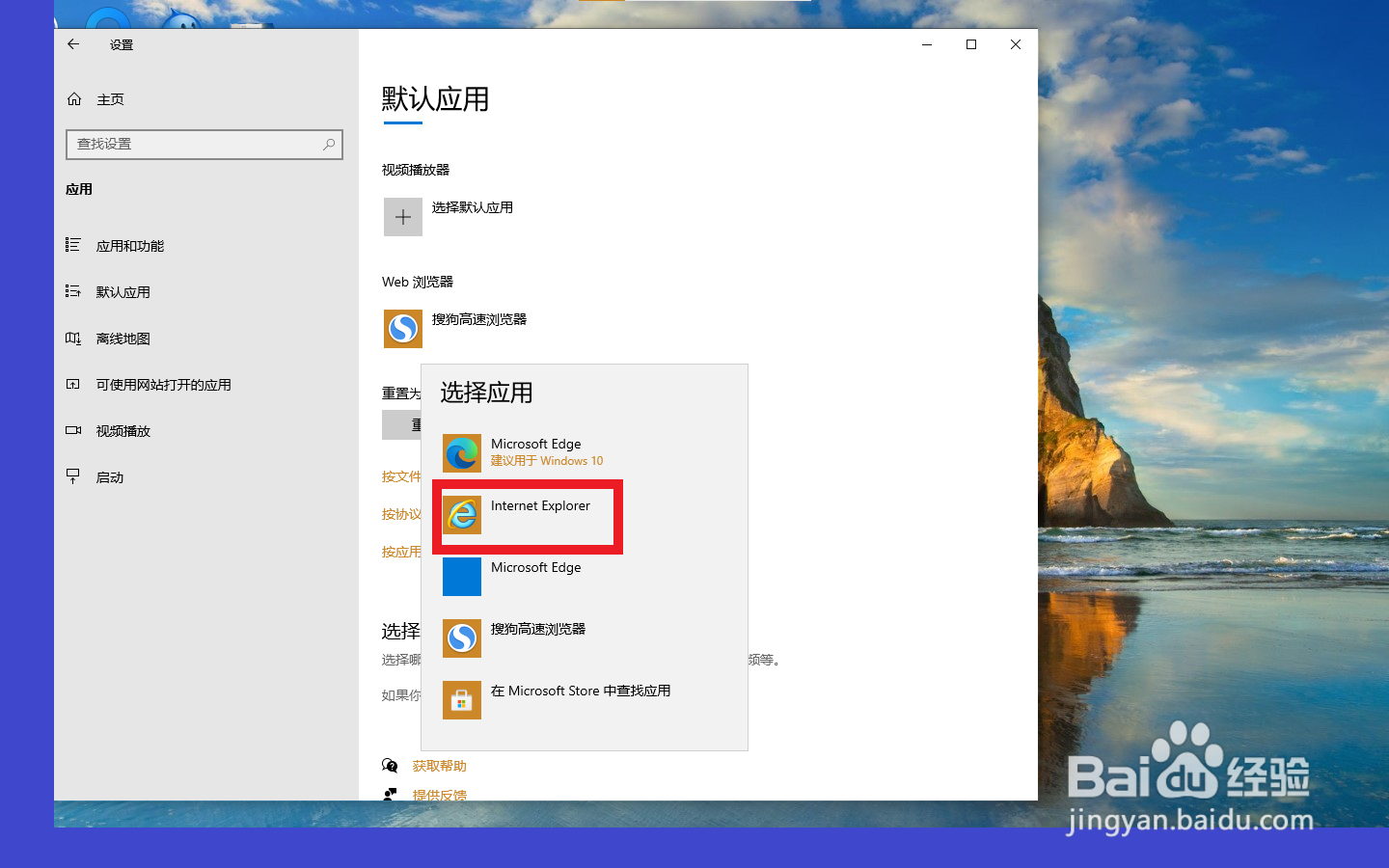Select recommended Microsoft Edge in popup
The height and width of the screenshot is (868, 1389).
[x=585, y=453]
